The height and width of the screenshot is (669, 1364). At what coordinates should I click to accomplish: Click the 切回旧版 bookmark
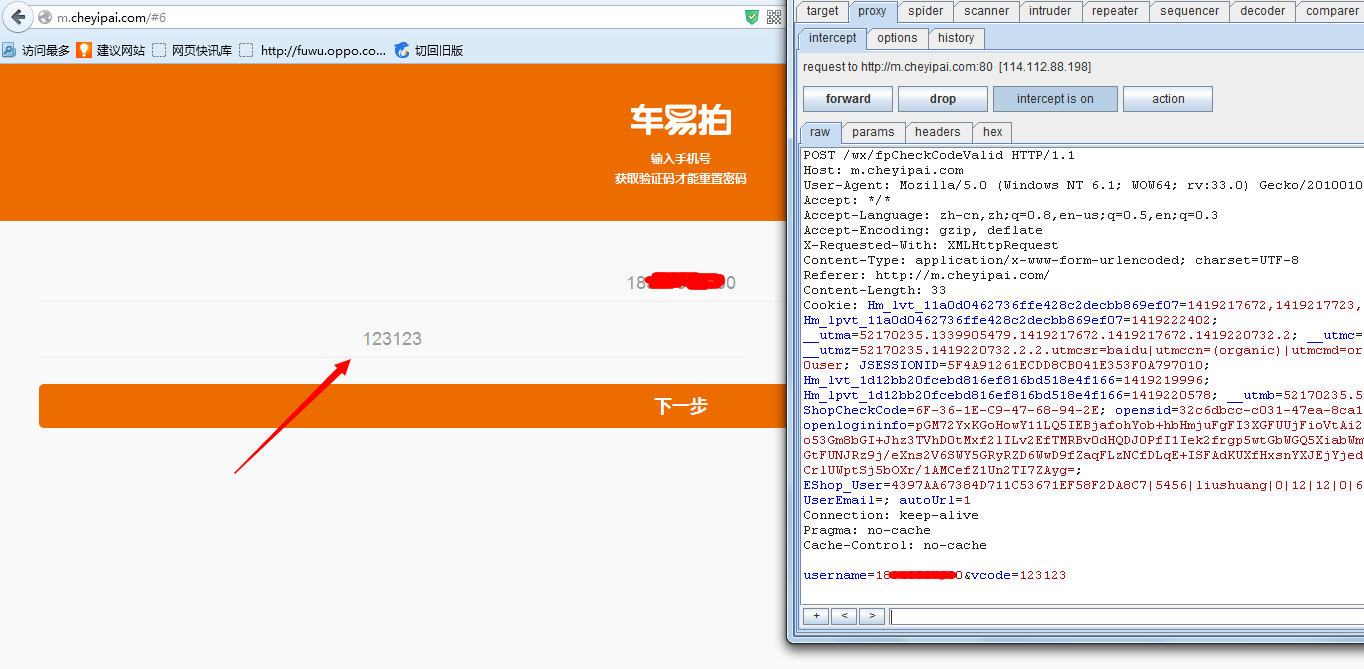(429, 50)
